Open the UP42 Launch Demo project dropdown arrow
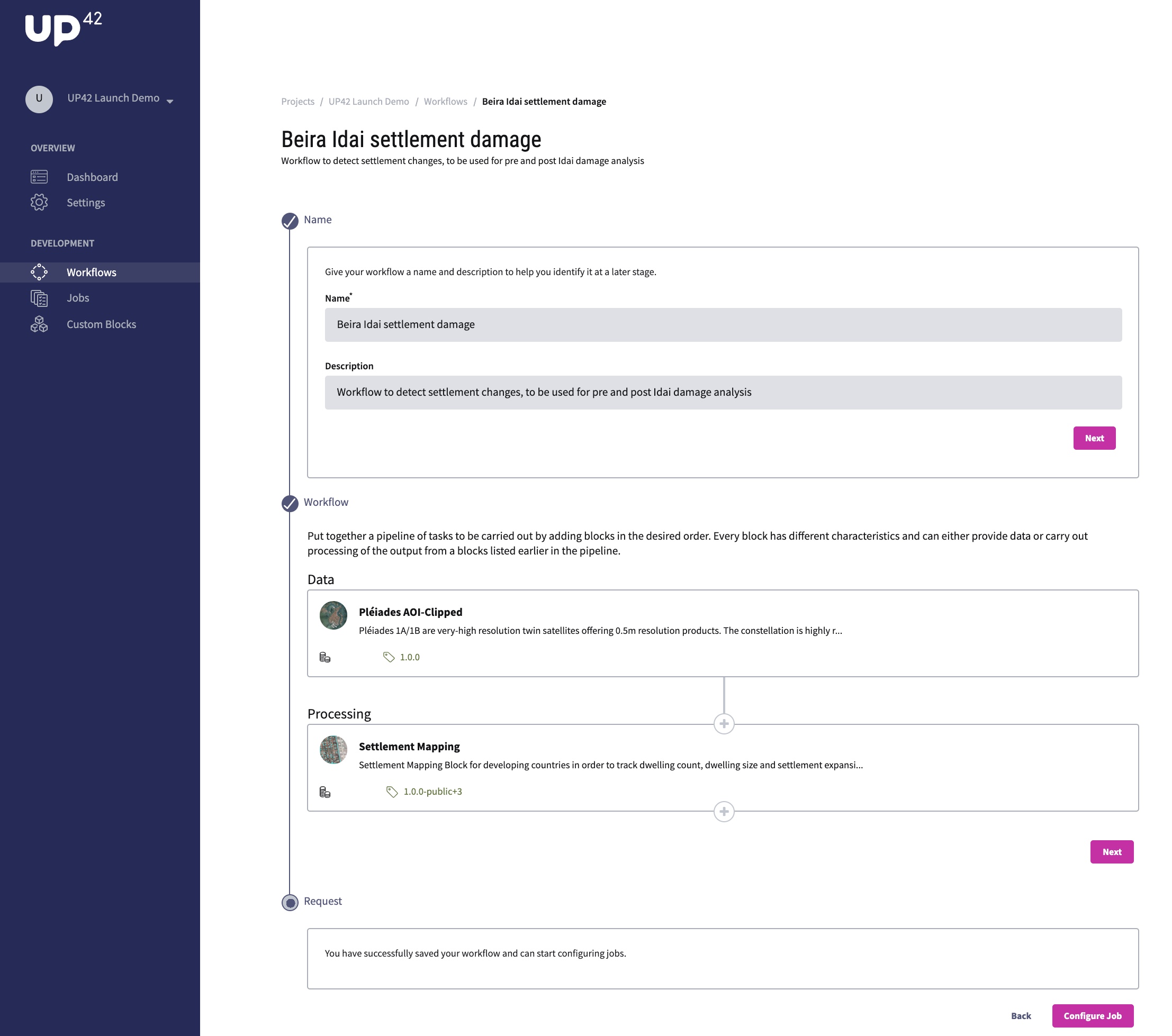 (x=170, y=102)
